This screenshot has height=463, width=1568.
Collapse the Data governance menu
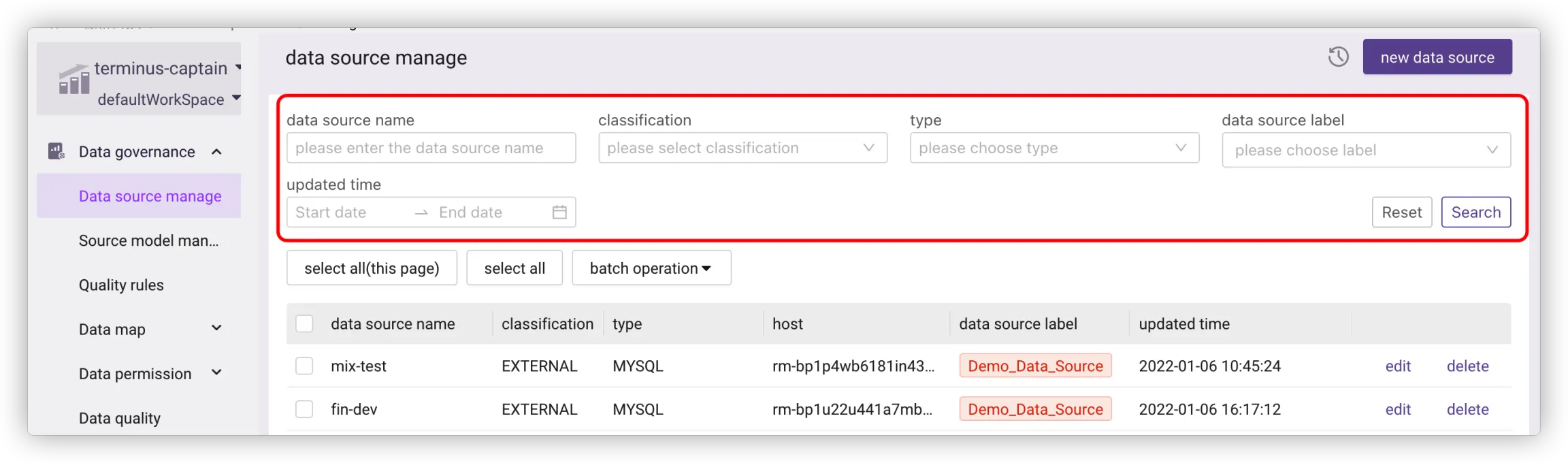(216, 152)
